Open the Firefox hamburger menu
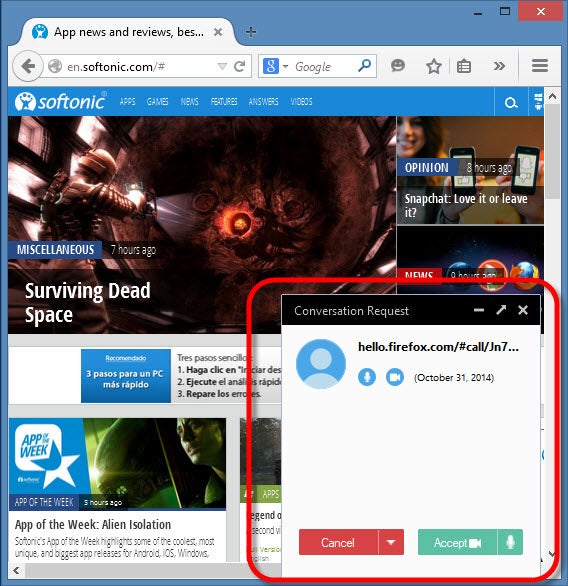The width and height of the screenshot is (568, 586). click(x=540, y=66)
